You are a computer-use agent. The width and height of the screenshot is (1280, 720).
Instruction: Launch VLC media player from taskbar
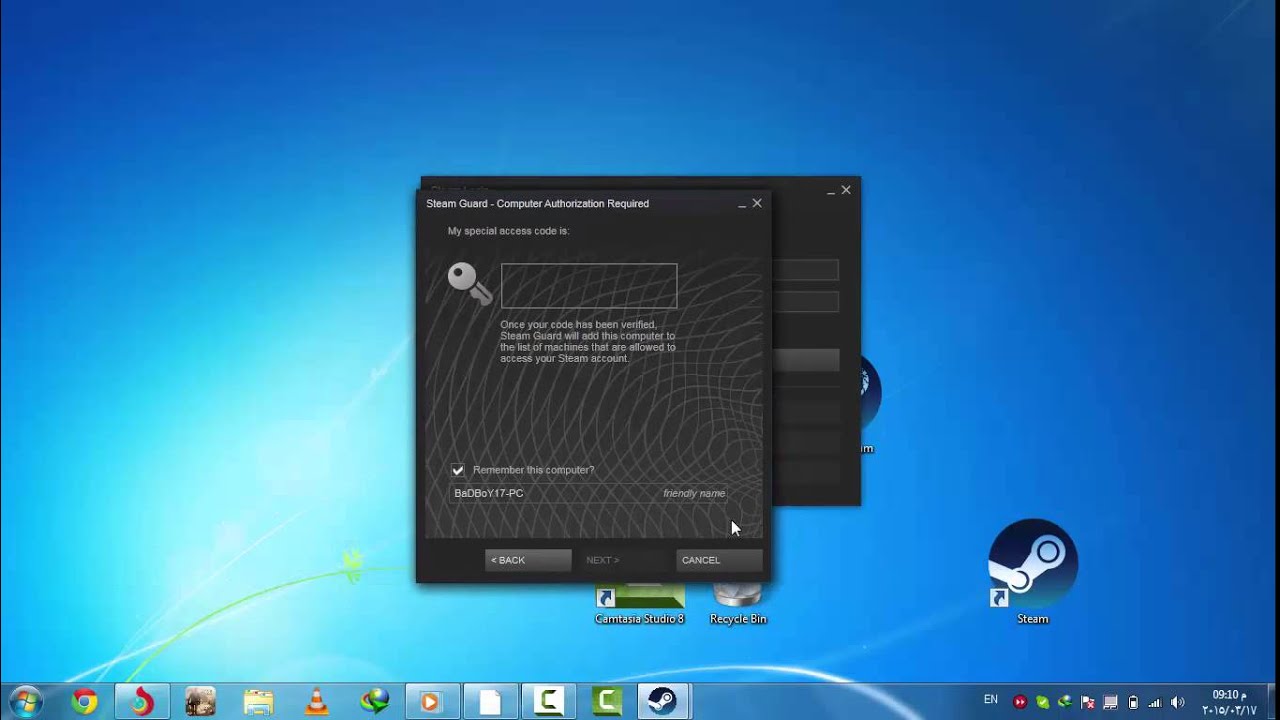[x=316, y=702]
